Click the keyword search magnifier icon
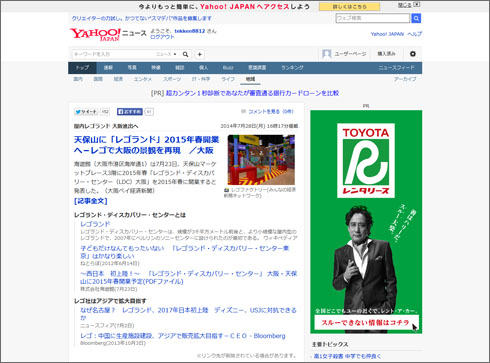 185,54
